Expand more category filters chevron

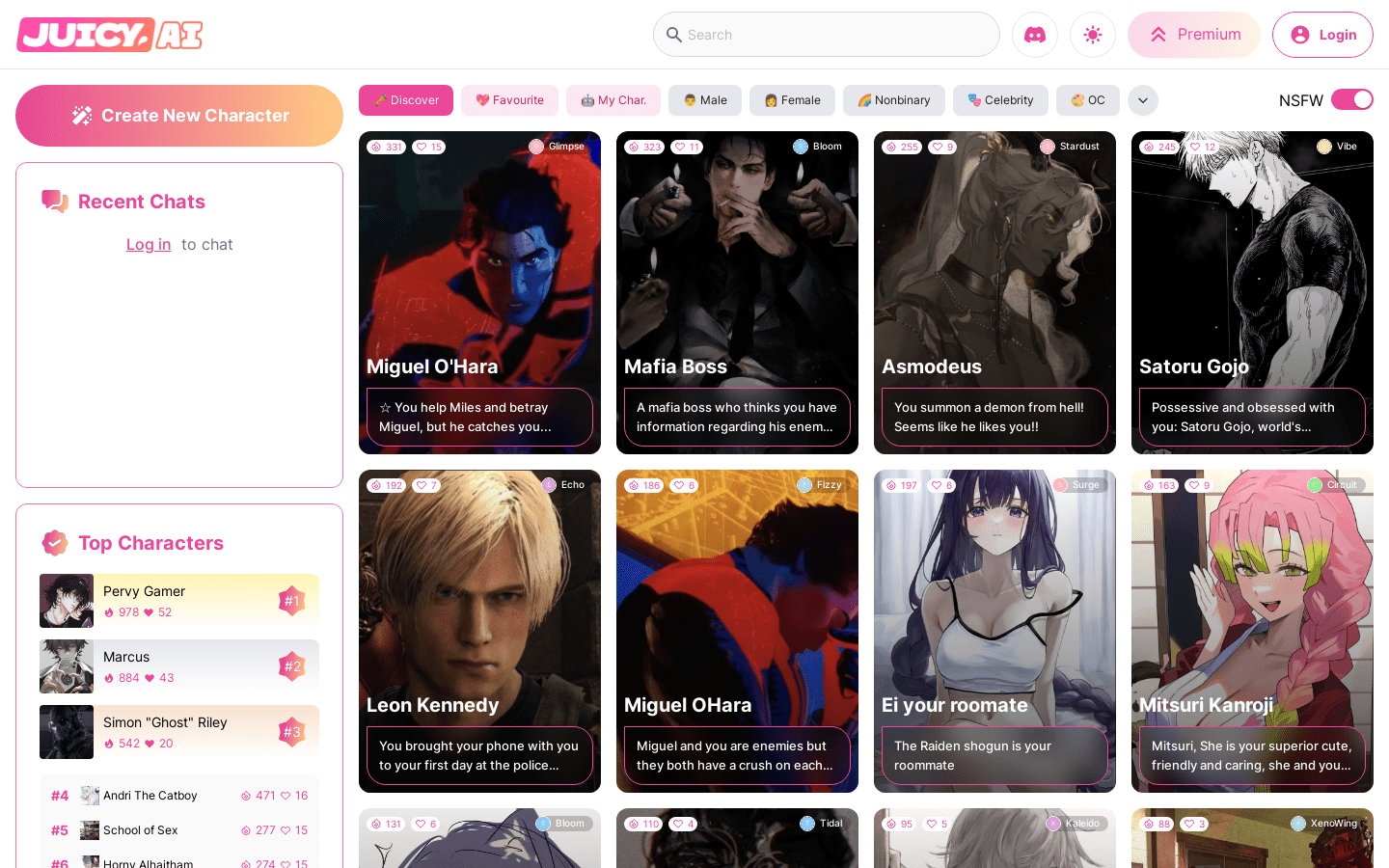click(1143, 100)
